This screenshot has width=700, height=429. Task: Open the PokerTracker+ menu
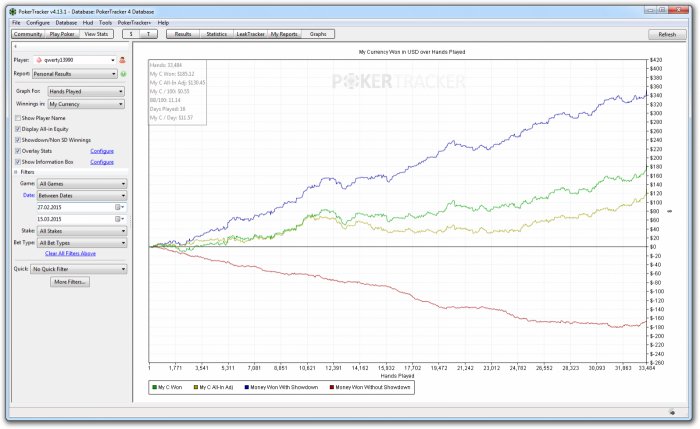point(134,23)
